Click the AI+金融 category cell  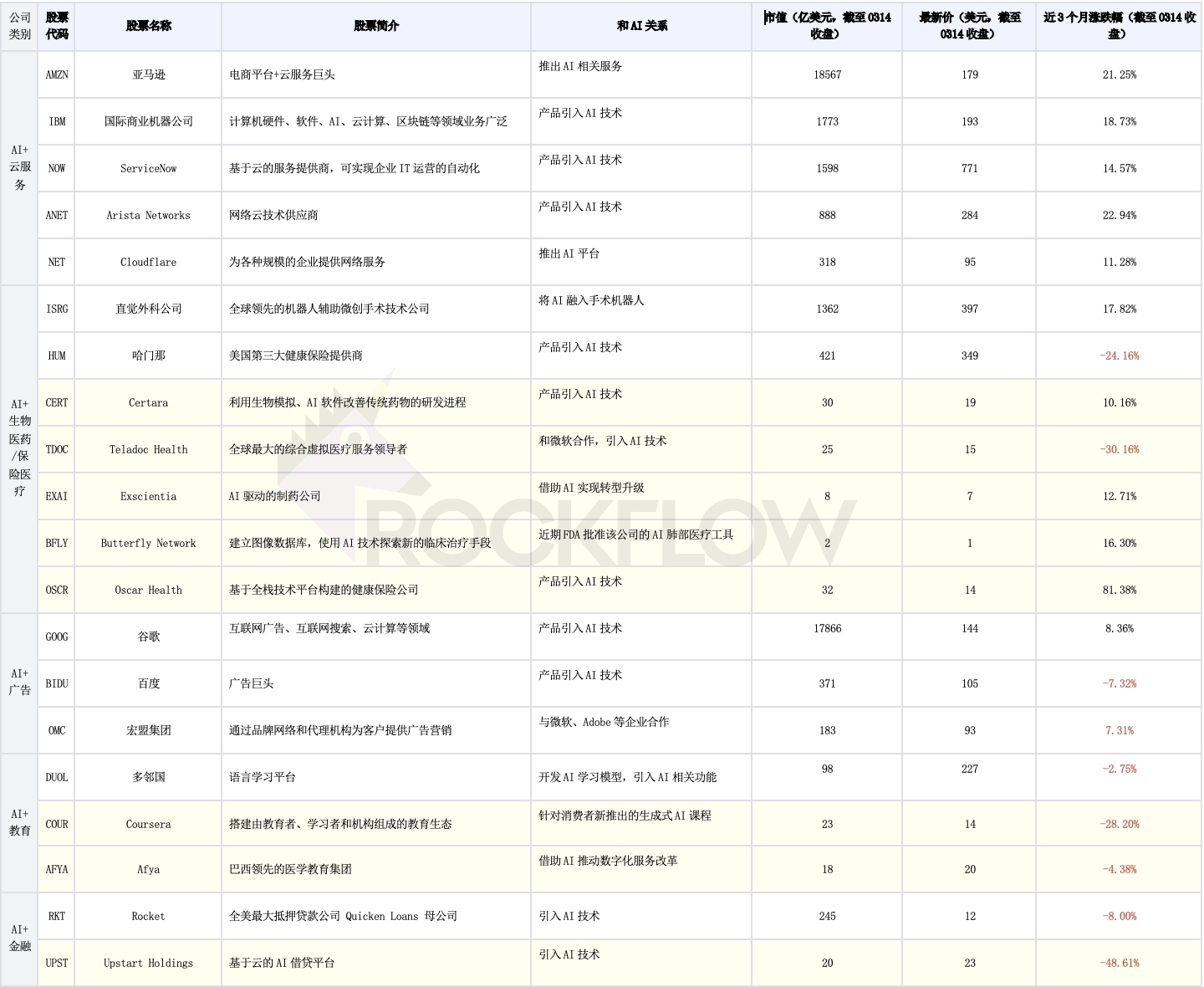click(19, 939)
